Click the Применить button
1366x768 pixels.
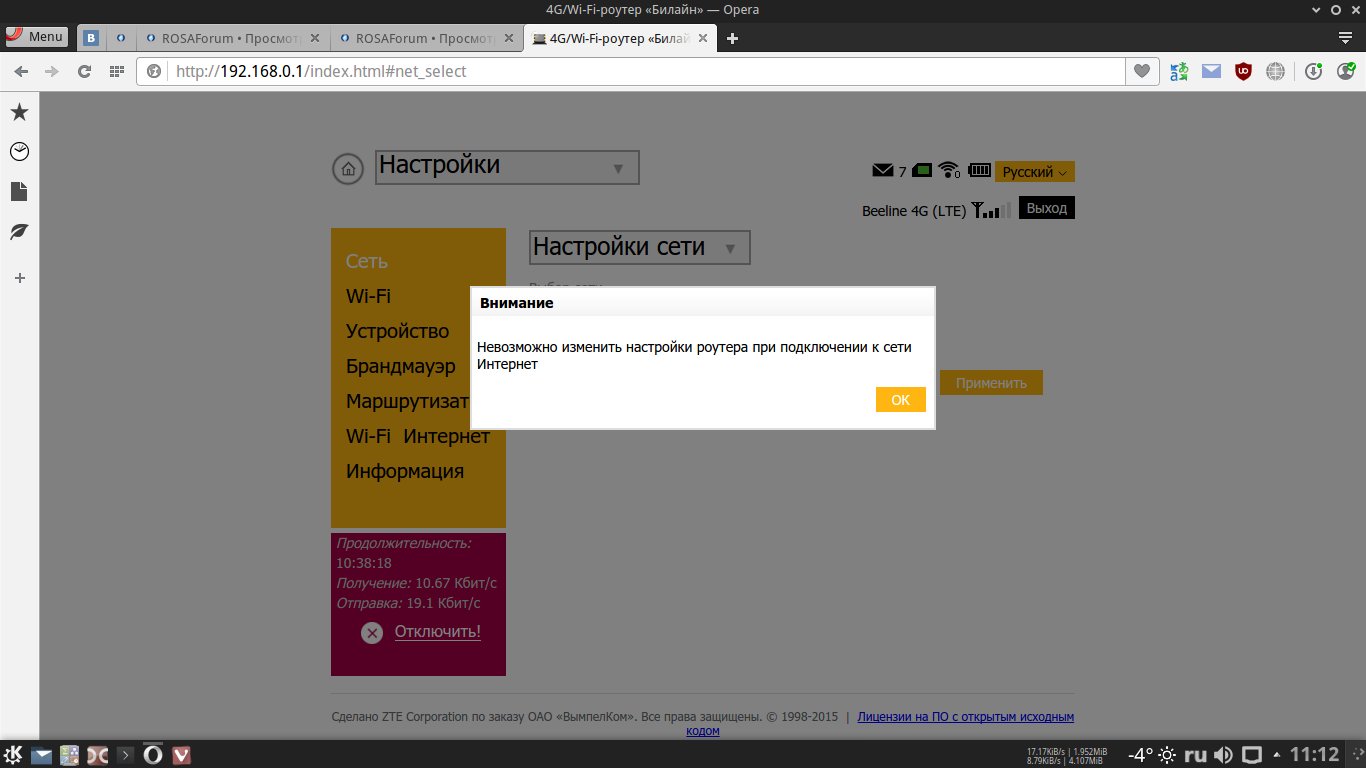point(991,383)
